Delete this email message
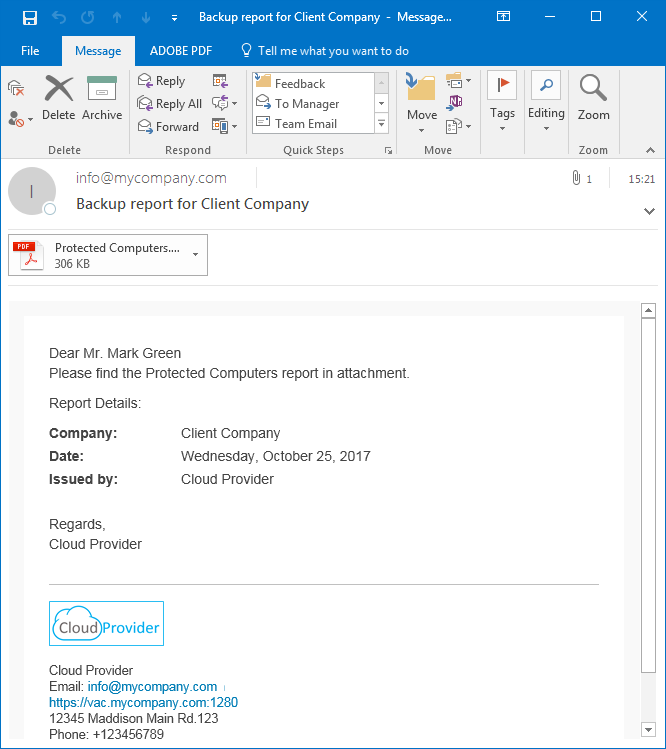666x749 pixels. (x=59, y=98)
